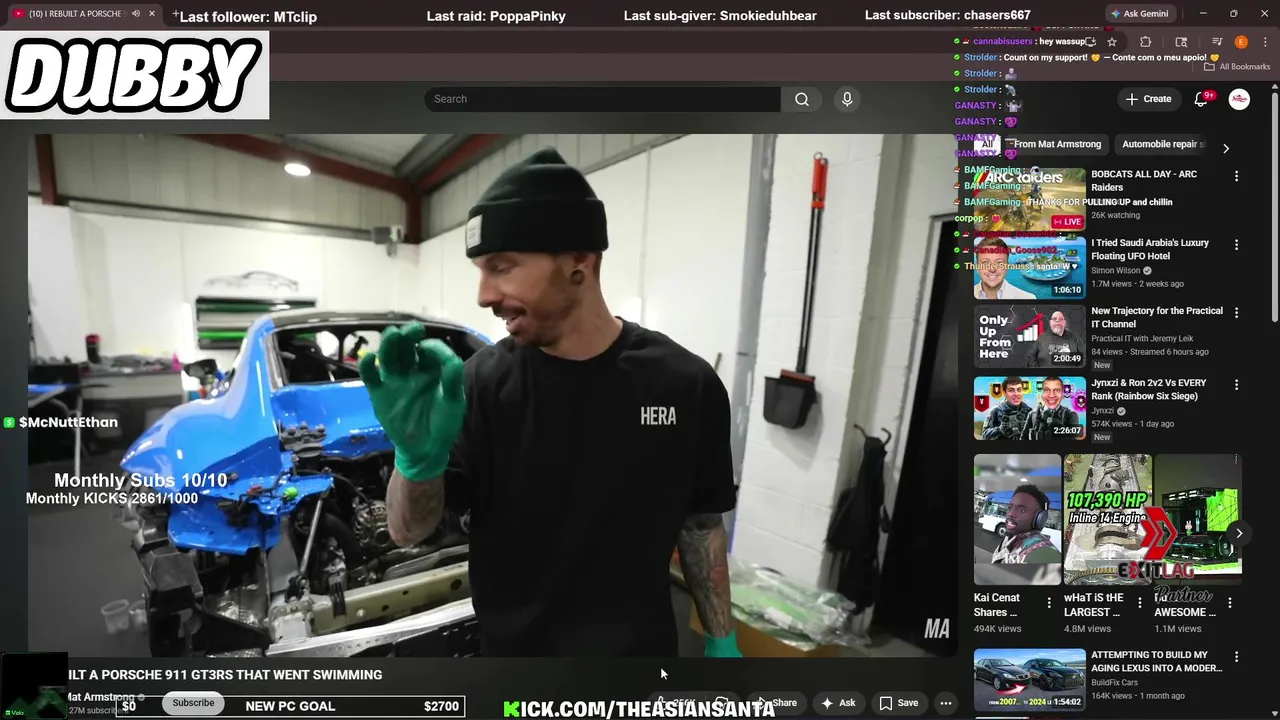This screenshot has height=720, width=1280.
Task: Click the Jynxzi channel name
Action: [1102, 411]
